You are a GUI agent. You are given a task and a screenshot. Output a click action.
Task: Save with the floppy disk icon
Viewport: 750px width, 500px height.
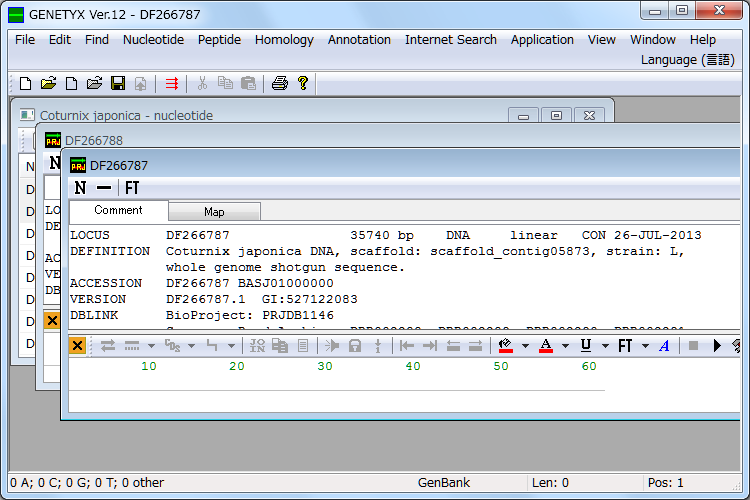click(x=118, y=84)
